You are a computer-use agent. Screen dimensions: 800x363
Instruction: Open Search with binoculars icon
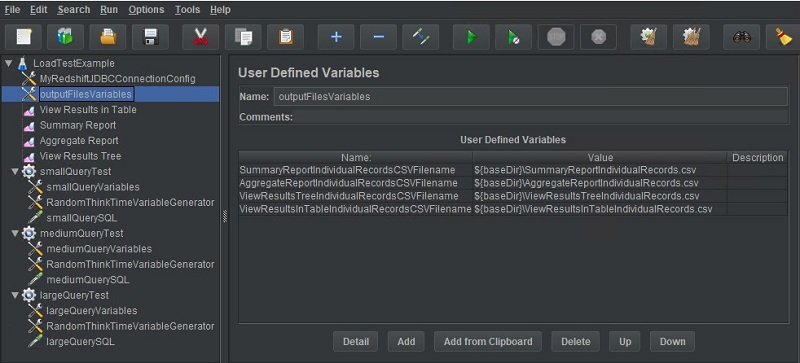click(x=742, y=37)
